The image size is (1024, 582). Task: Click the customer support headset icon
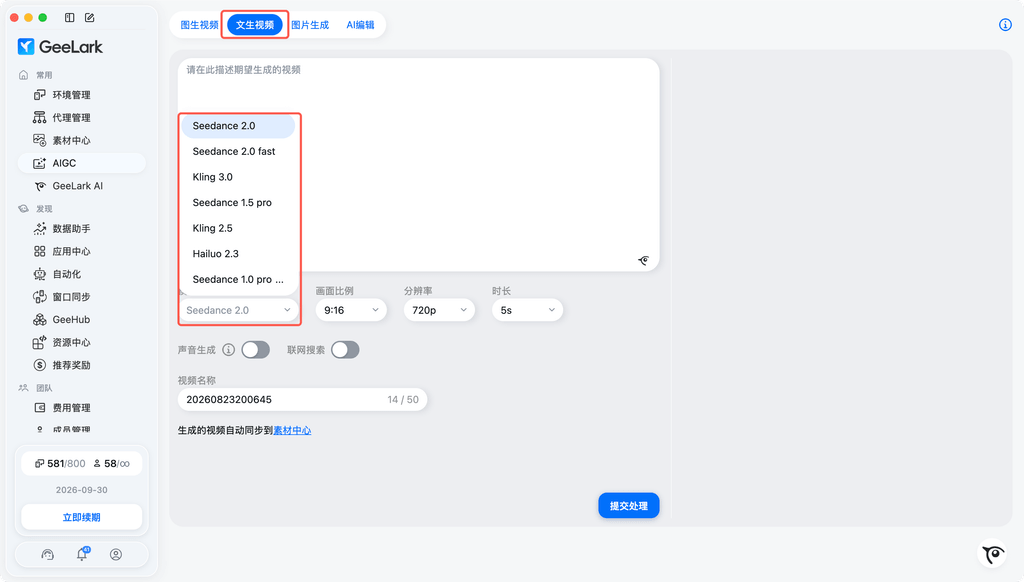coord(48,555)
